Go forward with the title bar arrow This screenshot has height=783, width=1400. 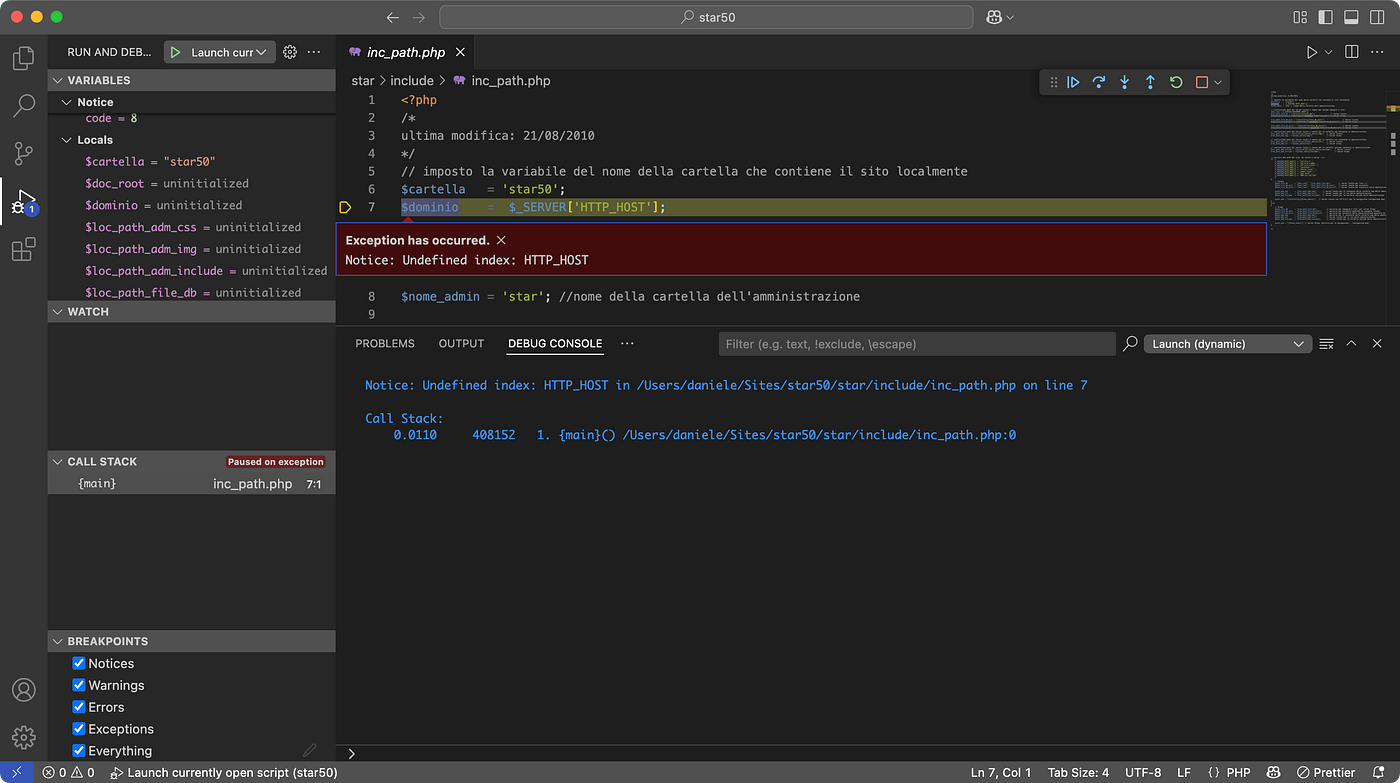(x=419, y=17)
